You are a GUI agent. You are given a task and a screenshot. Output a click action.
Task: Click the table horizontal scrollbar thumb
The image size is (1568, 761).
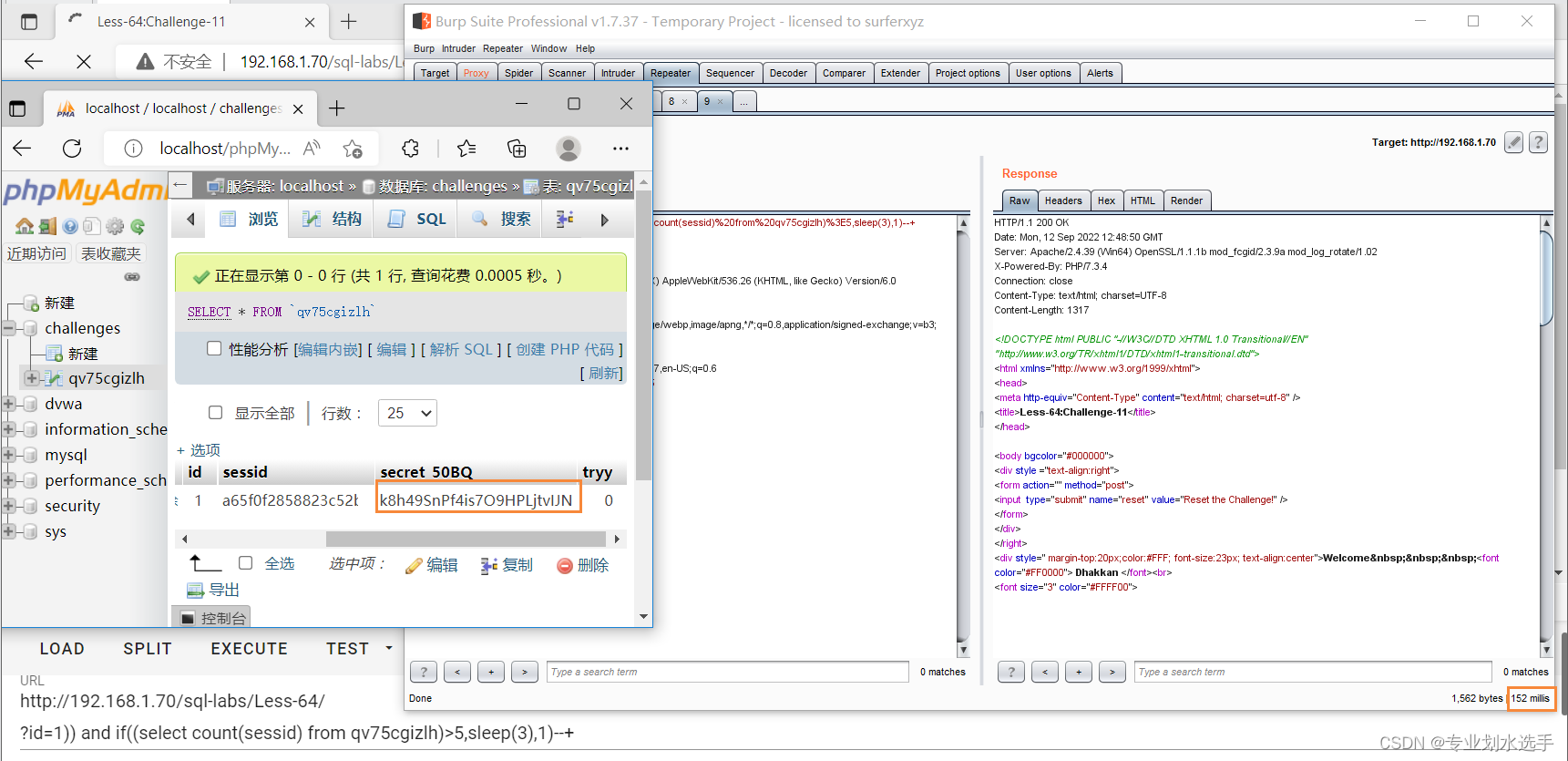(x=466, y=539)
